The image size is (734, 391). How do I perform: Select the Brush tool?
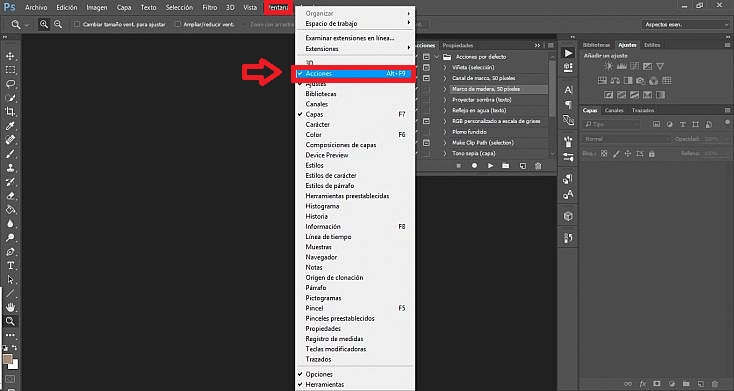(x=10, y=154)
